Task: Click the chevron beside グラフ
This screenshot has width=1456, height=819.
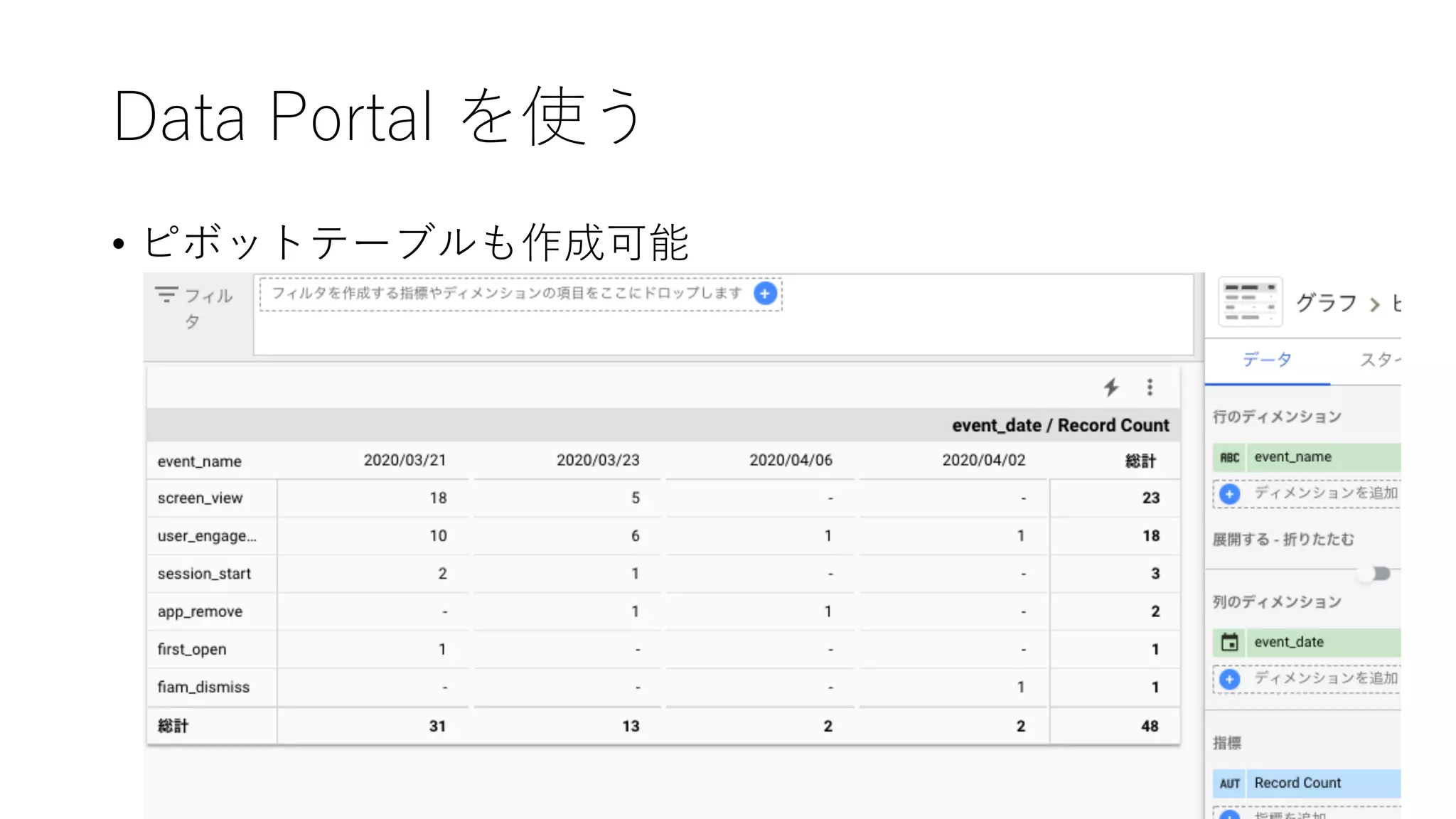Action: pyautogui.click(x=1375, y=304)
